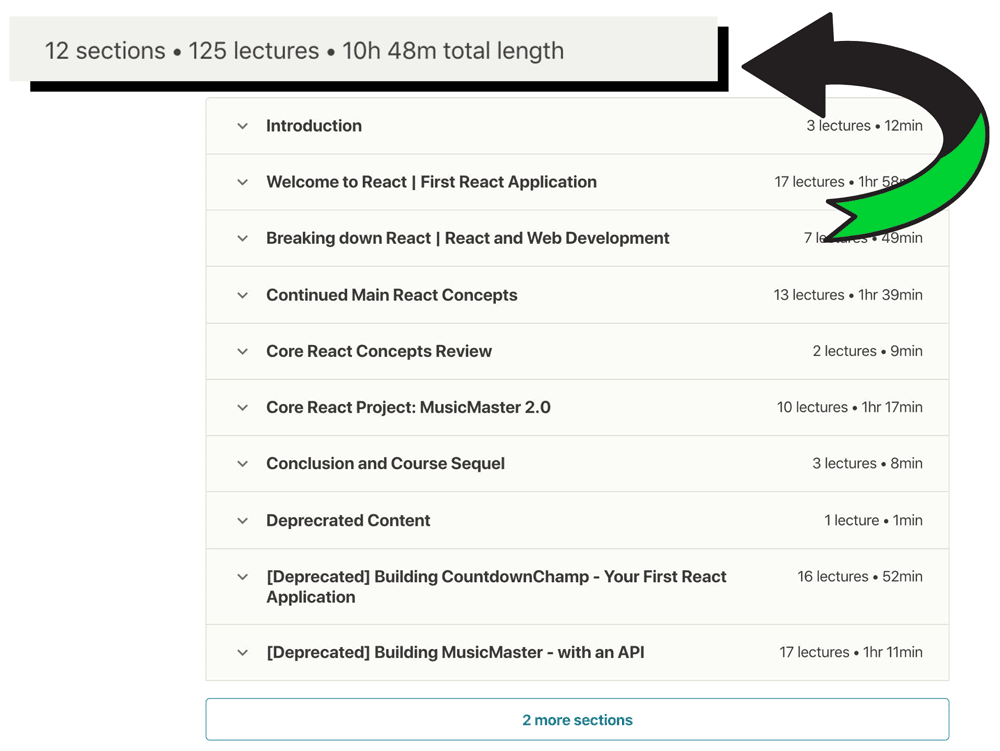1000x751 pixels.
Task: Toggle chevron for Continued Main React Concepts
Action: [242, 295]
